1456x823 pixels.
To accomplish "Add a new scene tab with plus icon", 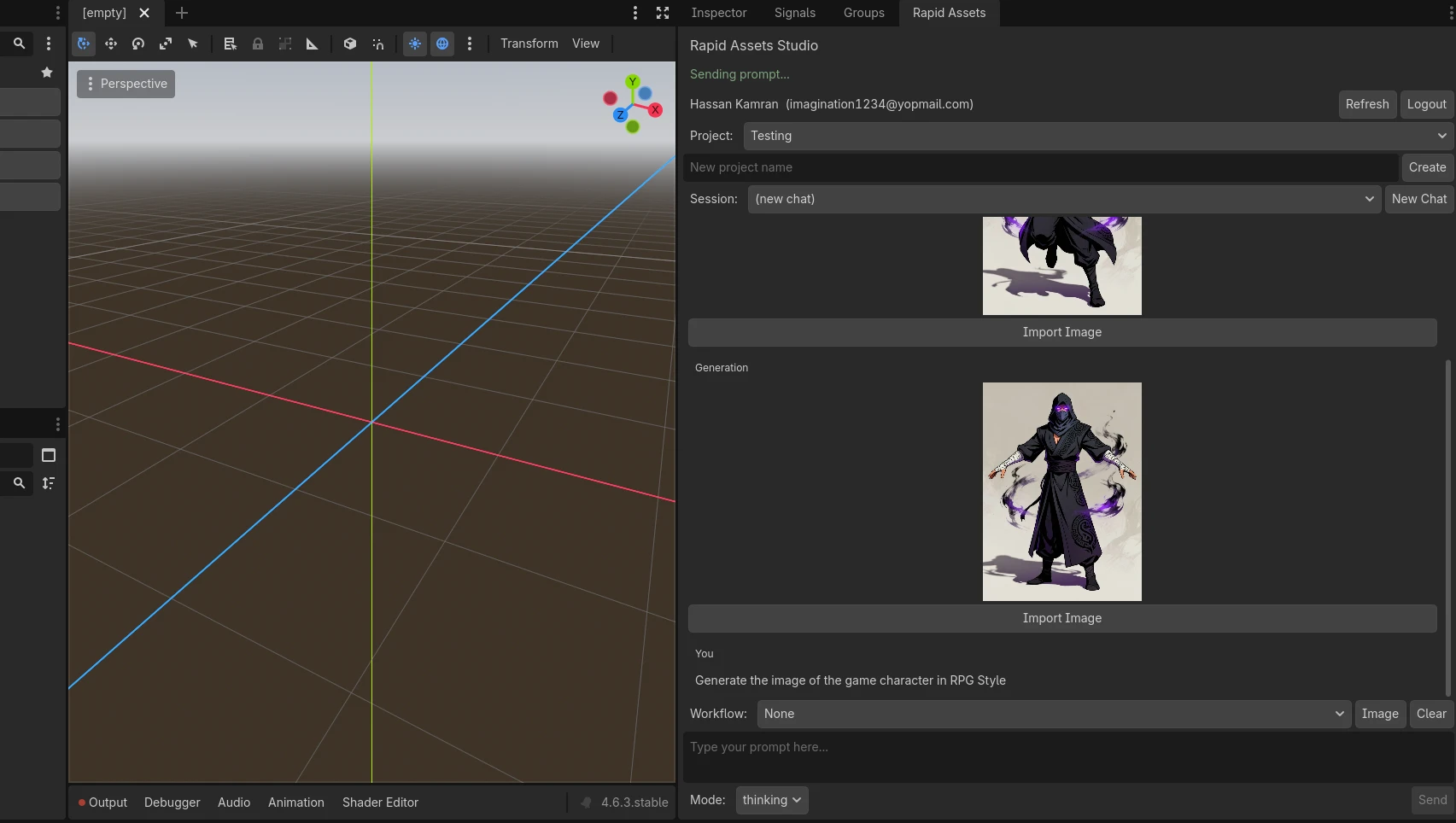I will [x=182, y=13].
